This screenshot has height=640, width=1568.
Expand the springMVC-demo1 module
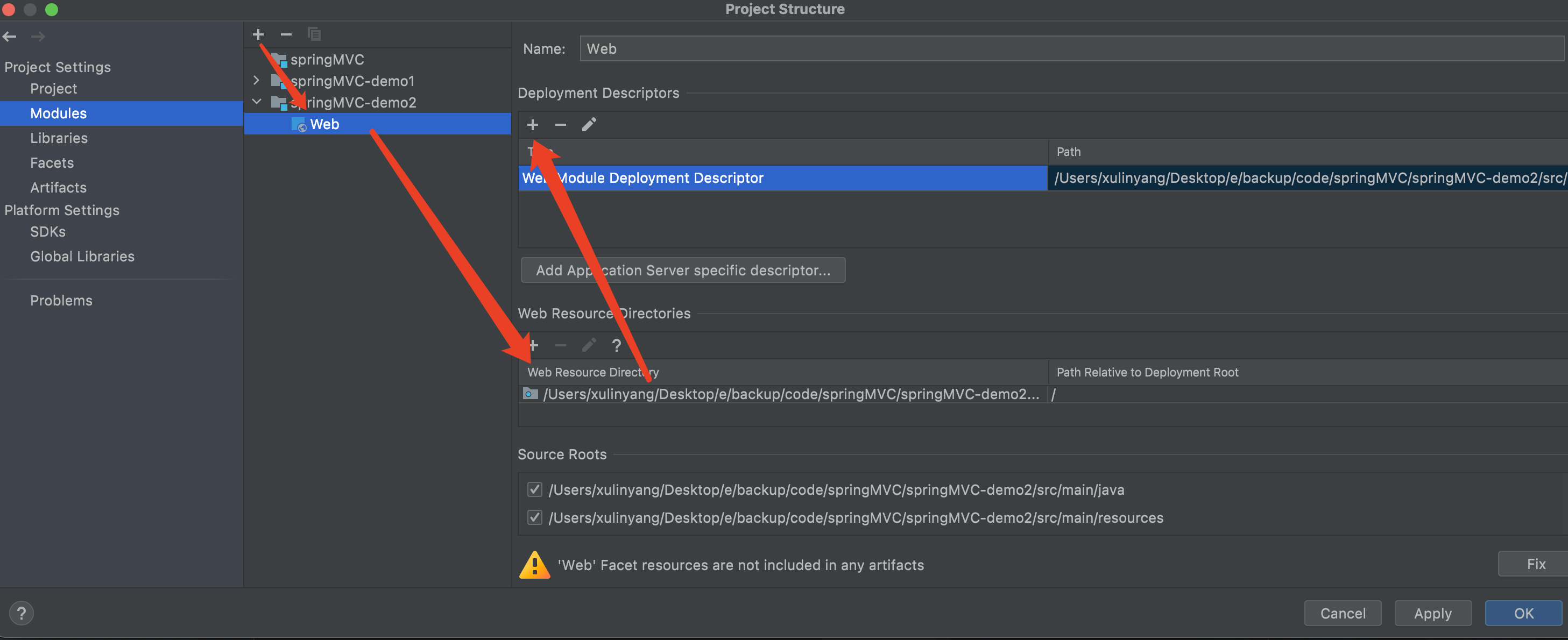tap(256, 80)
